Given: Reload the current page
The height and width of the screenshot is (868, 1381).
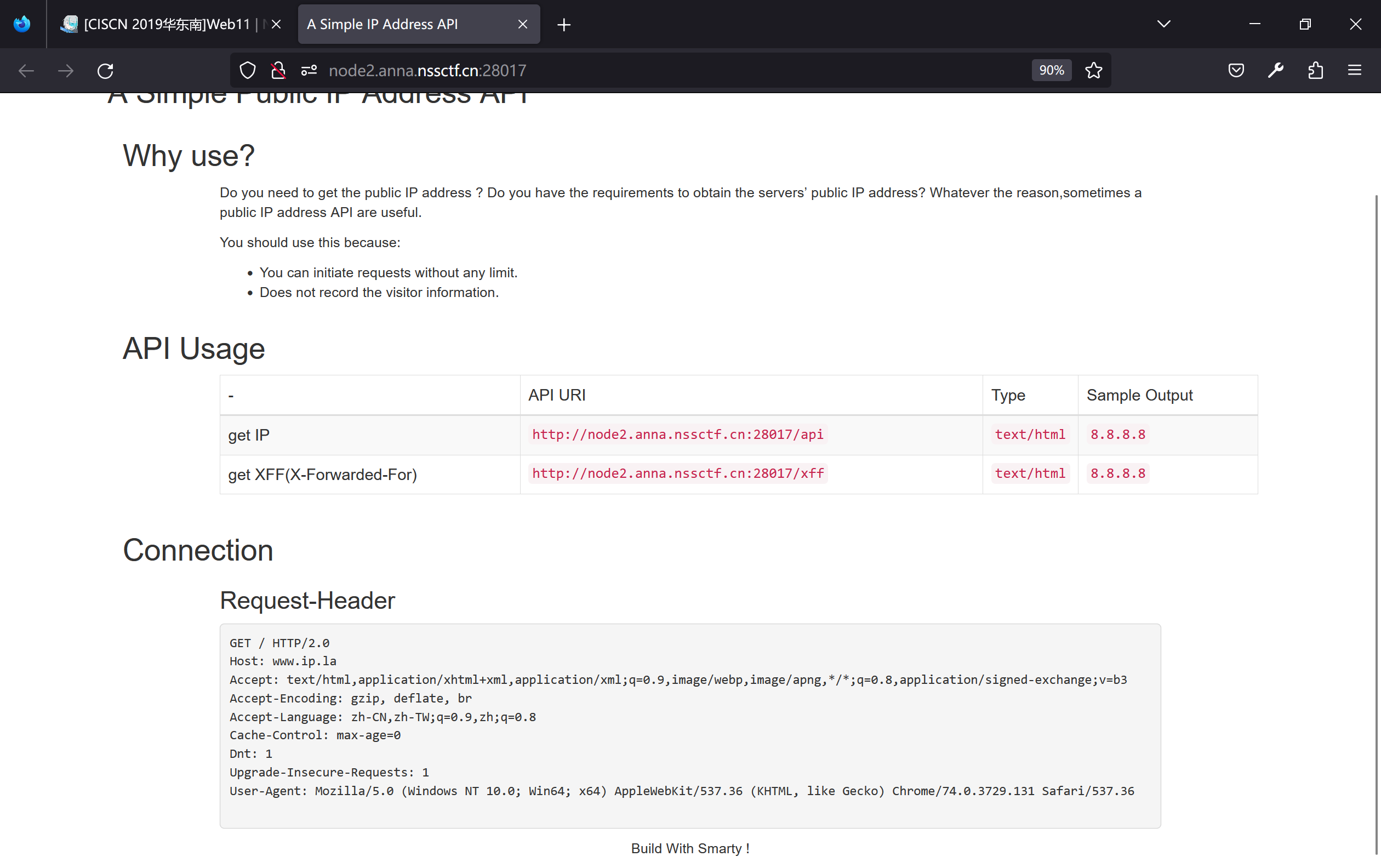Looking at the screenshot, I should [x=105, y=71].
